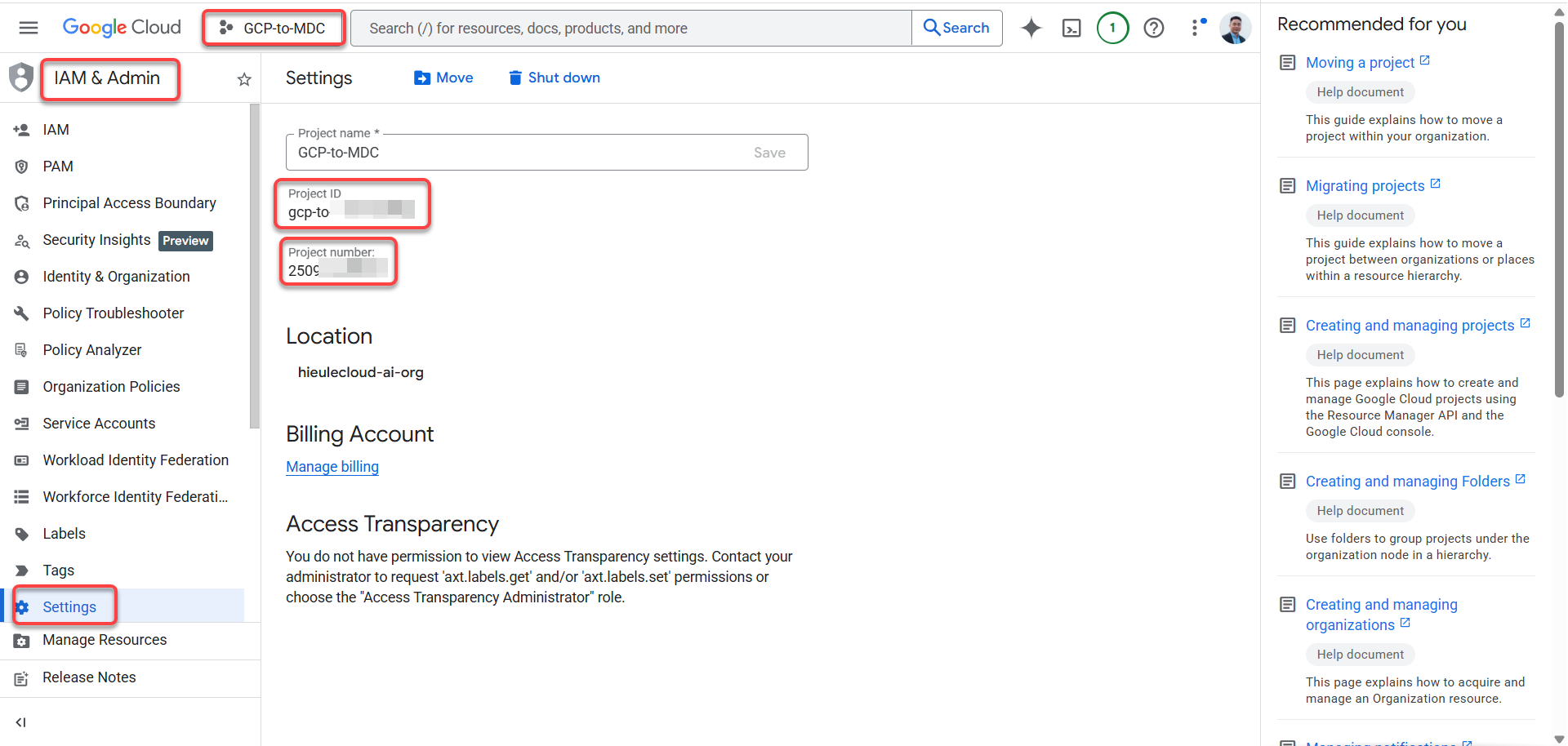The width and height of the screenshot is (1568, 746).
Task: Click the search bar for resources
Action: point(630,29)
